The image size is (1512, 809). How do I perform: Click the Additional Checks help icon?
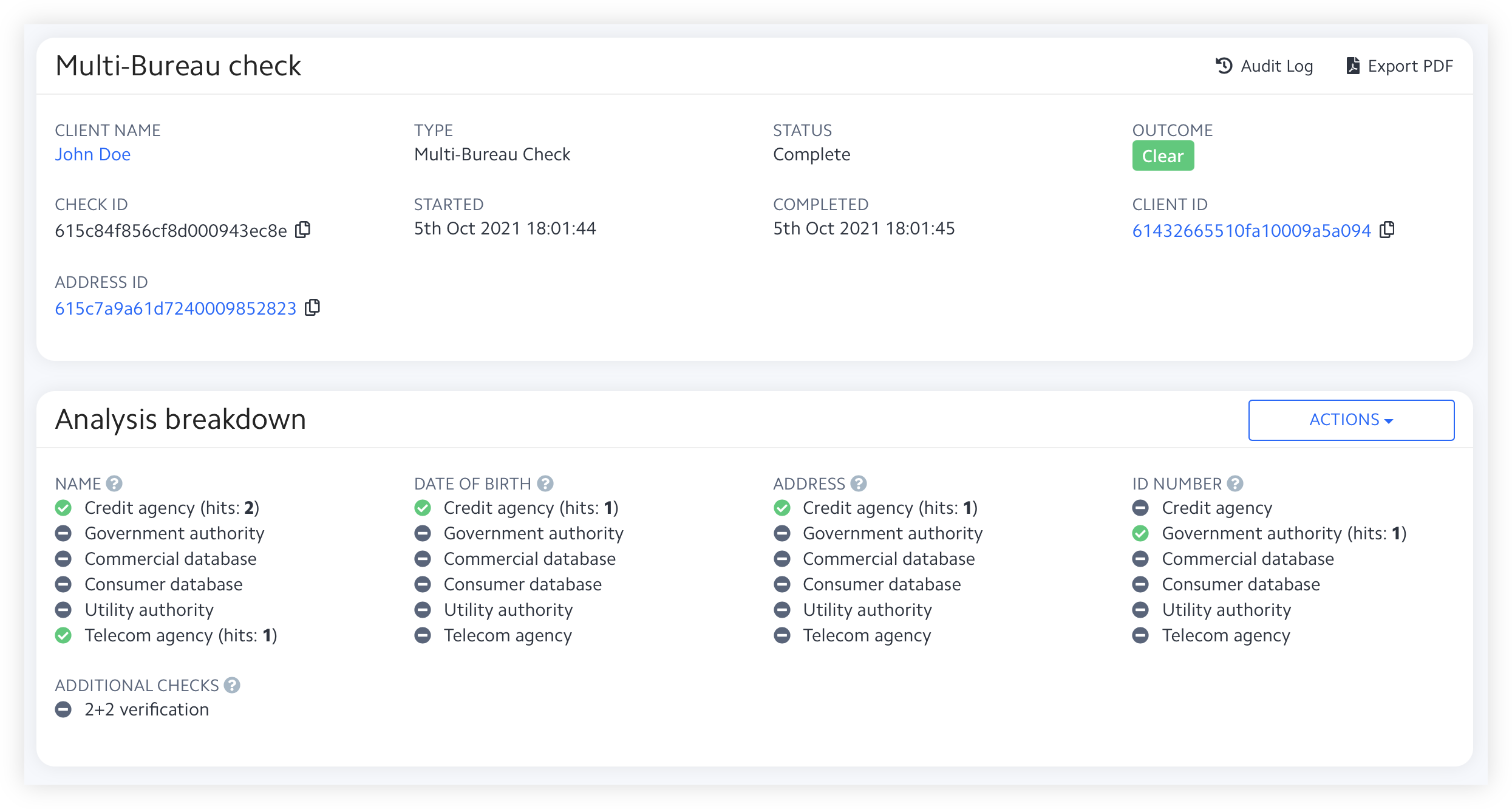coord(232,685)
